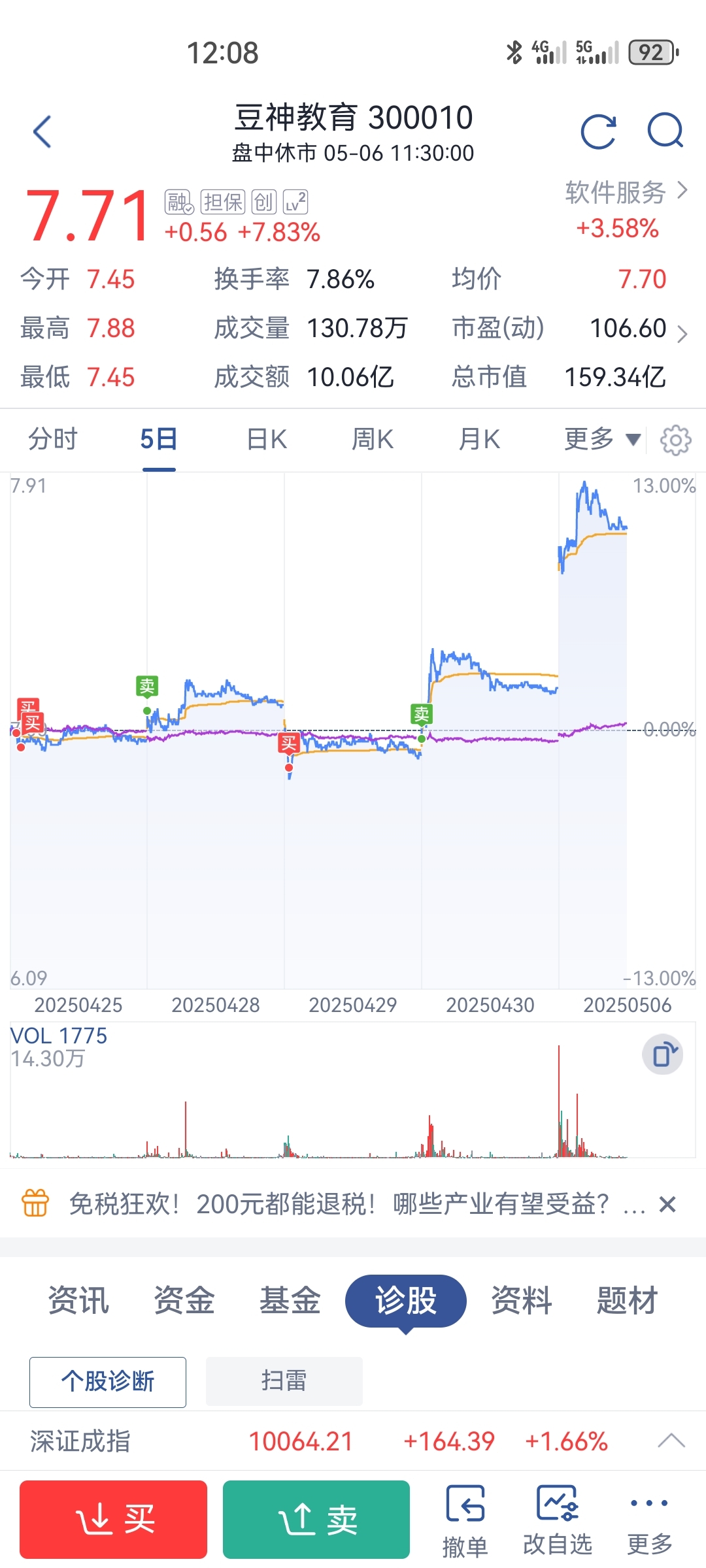Viewport: 706px width, 1568px height.
Task: Select the 扫雷 option
Action: 284,1381
